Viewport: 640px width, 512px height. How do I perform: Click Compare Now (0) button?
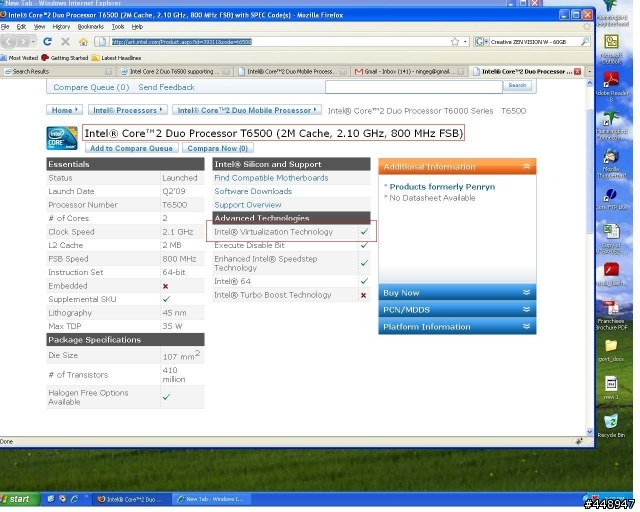click(x=218, y=148)
